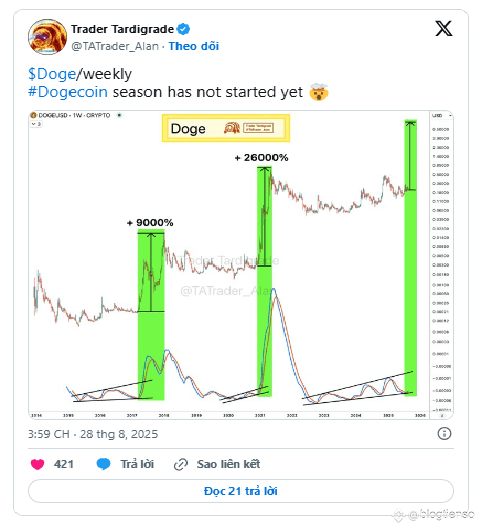
Task: Click the 'Trả lời' reply button
Action: point(137,464)
